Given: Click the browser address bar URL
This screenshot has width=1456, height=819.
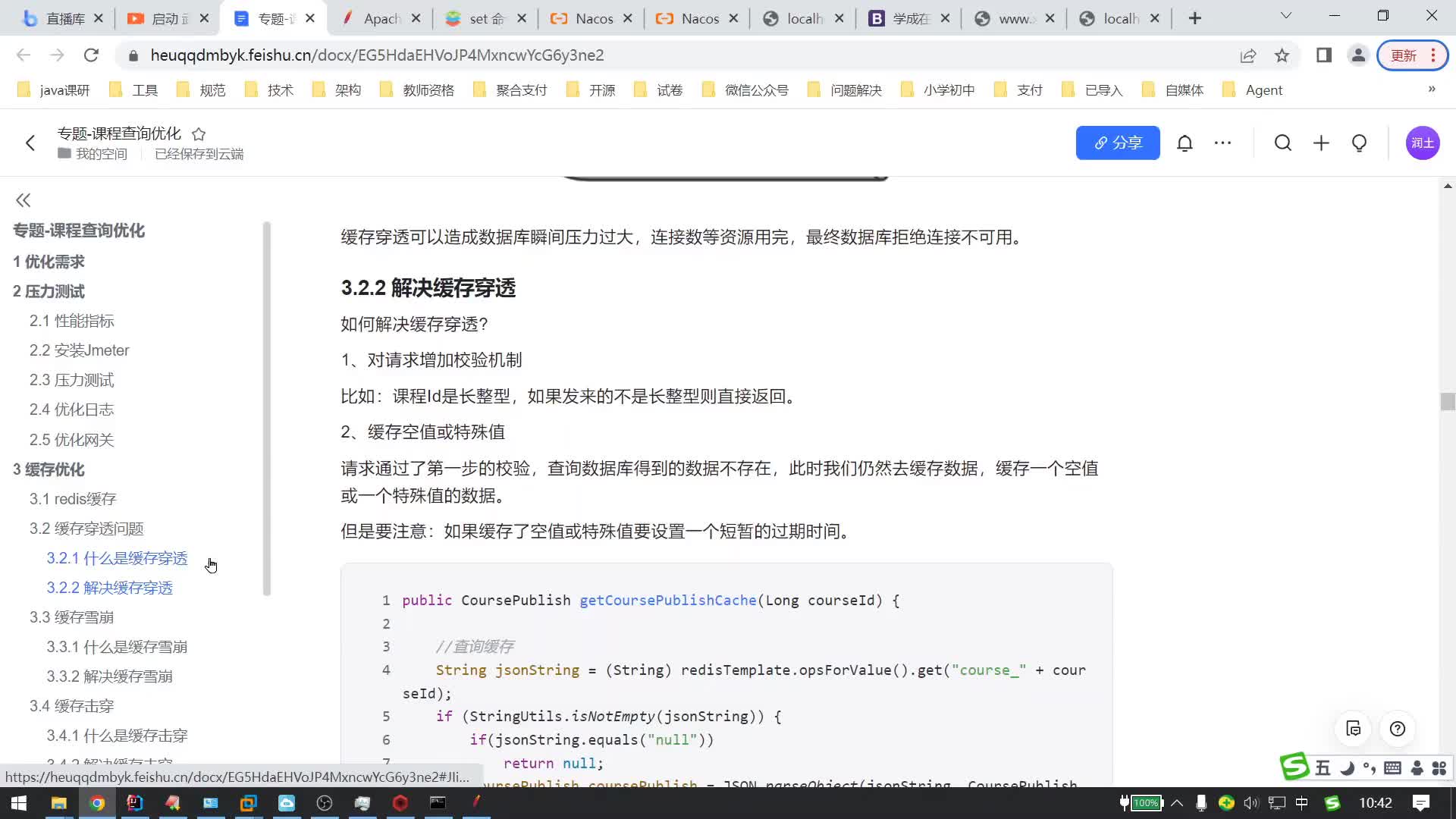Looking at the screenshot, I should (x=377, y=55).
